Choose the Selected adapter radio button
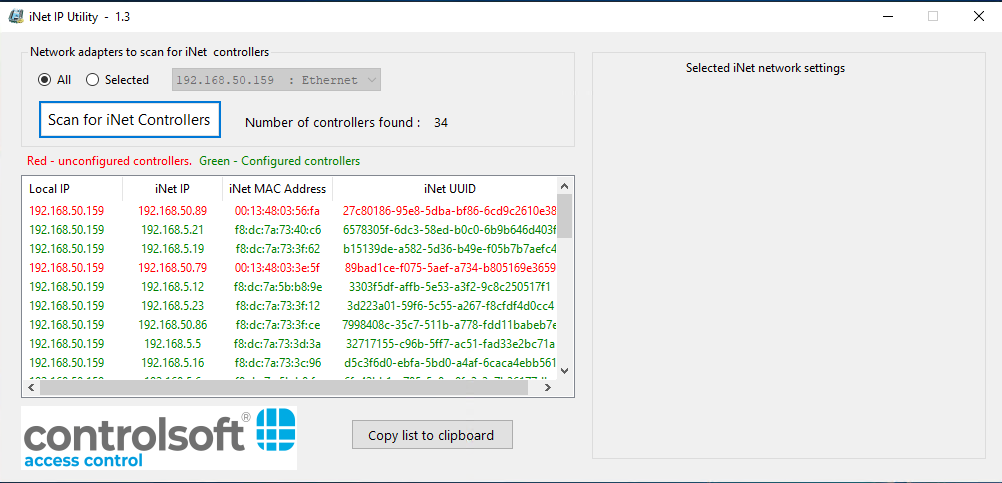This screenshot has width=1002, height=483. point(93,80)
